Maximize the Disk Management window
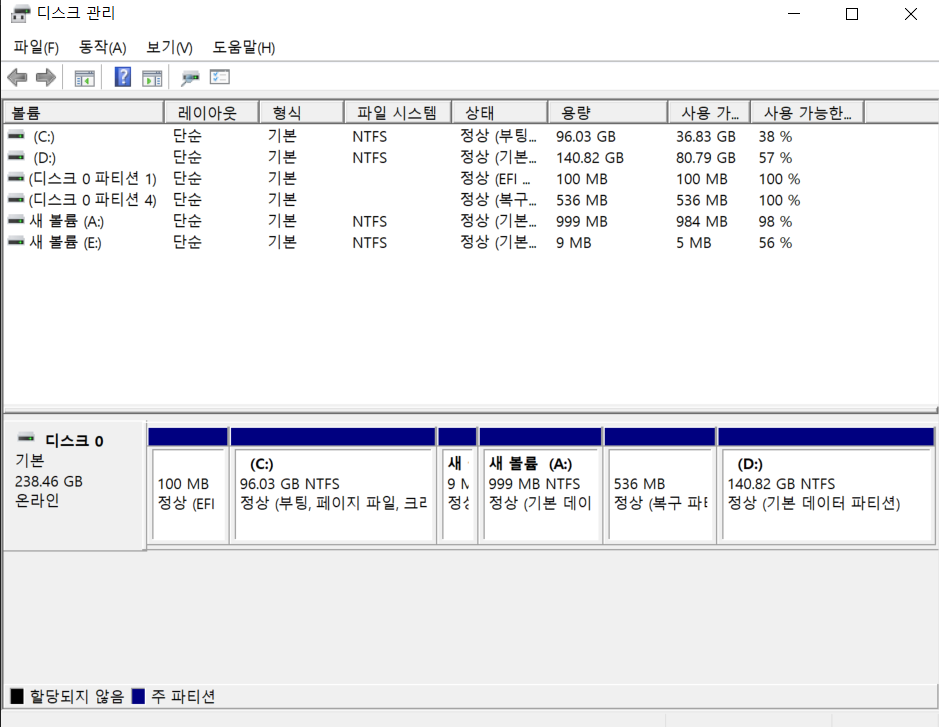 (x=852, y=14)
